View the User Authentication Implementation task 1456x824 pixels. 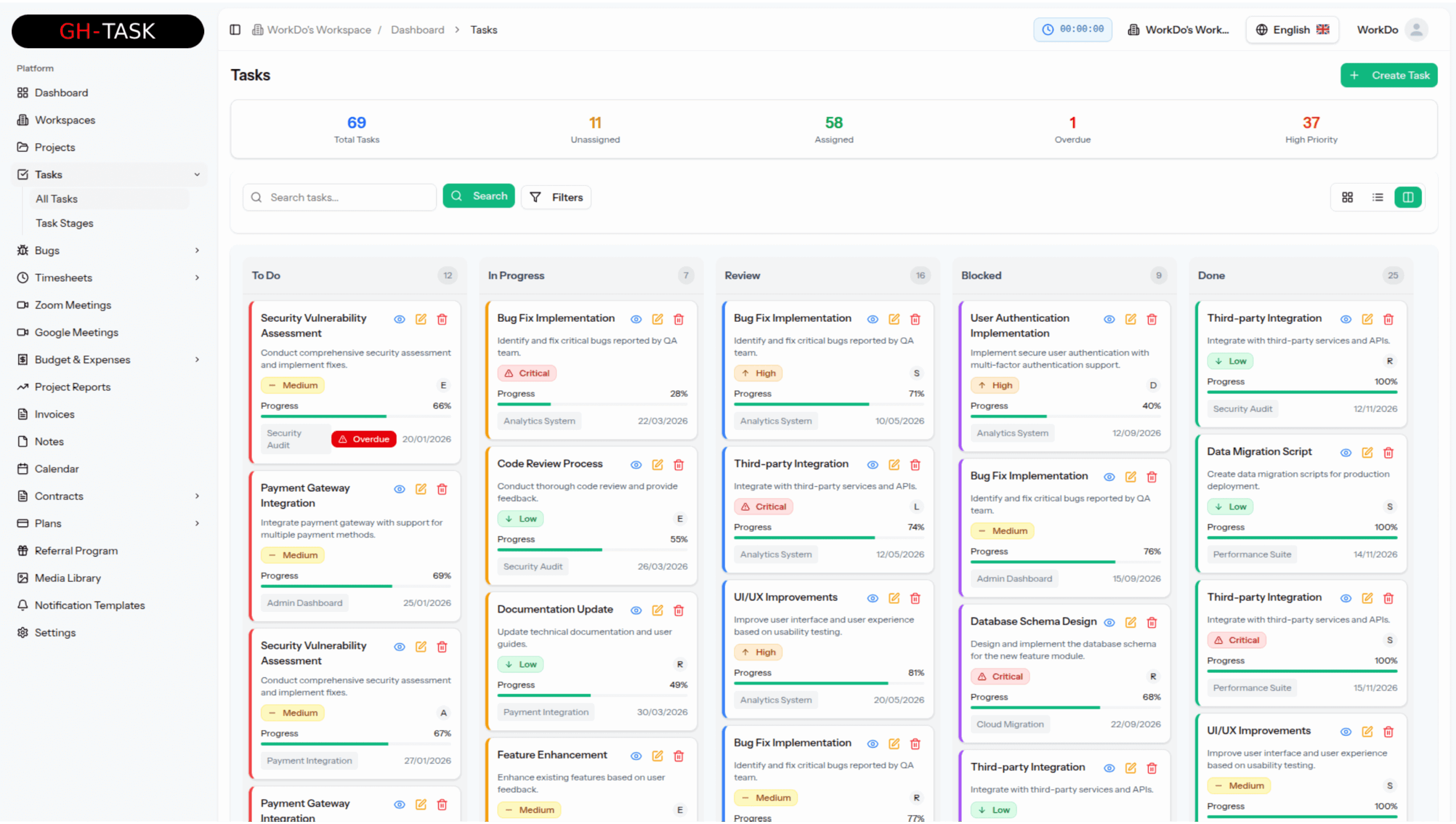[x=1109, y=320]
